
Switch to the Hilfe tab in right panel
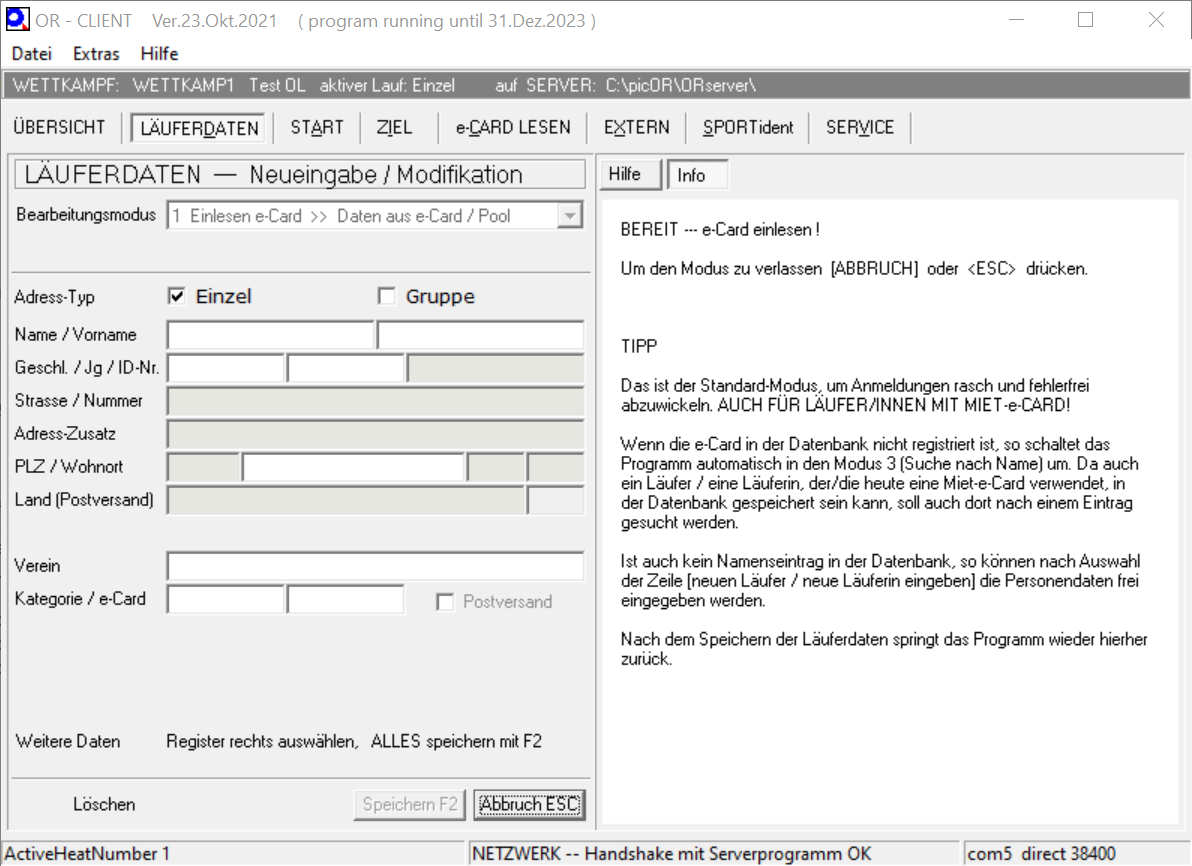pos(625,175)
